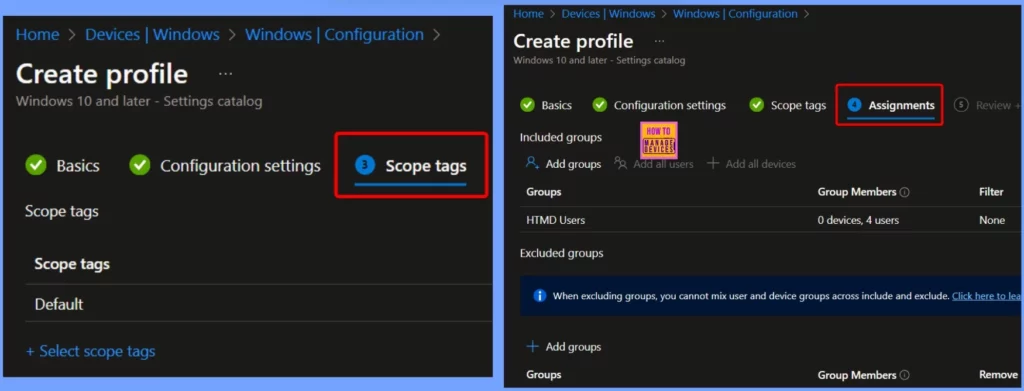Open the ellipsis menu beside Create profile, left panel
The image size is (1024, 391).
pyautogui.click(x=225, y=74)
